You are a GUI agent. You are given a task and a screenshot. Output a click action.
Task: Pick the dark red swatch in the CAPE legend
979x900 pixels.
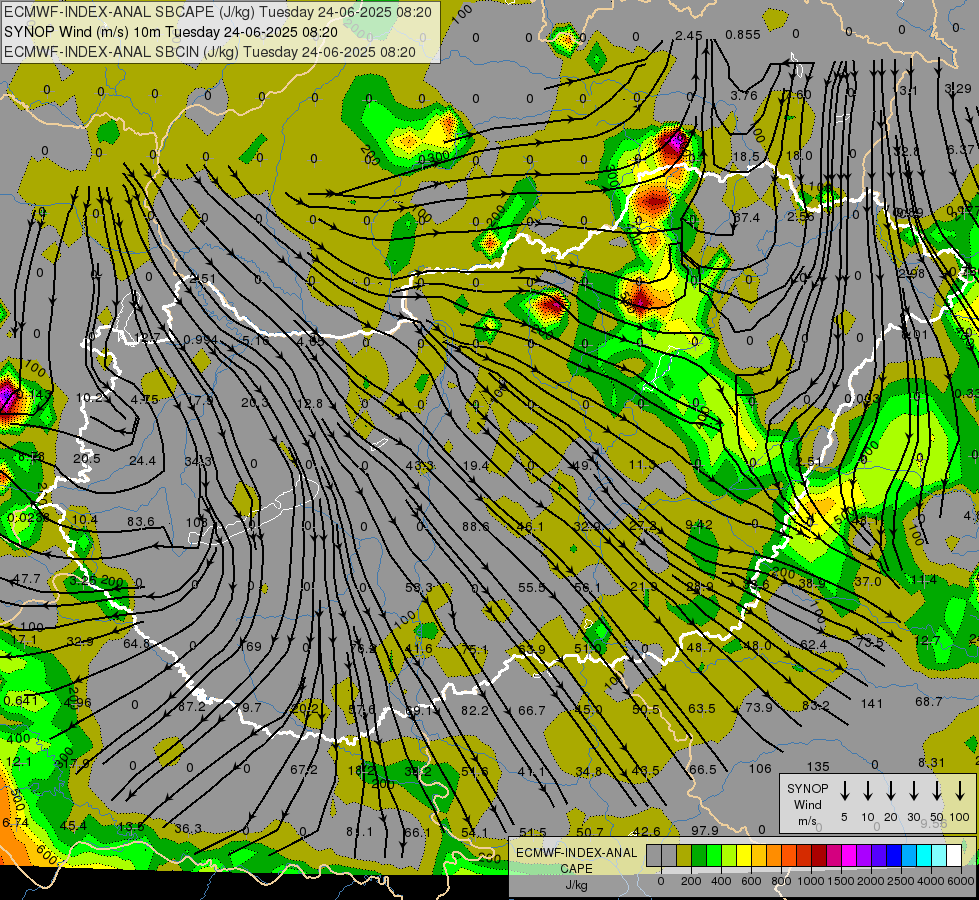(x=819, y=855)
